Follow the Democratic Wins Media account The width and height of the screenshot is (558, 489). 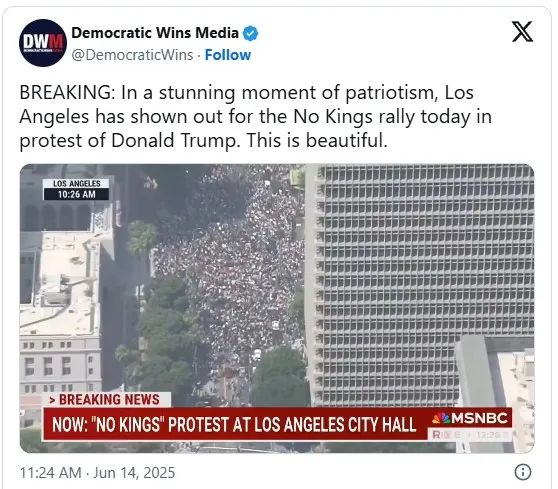tap(228, 55)
